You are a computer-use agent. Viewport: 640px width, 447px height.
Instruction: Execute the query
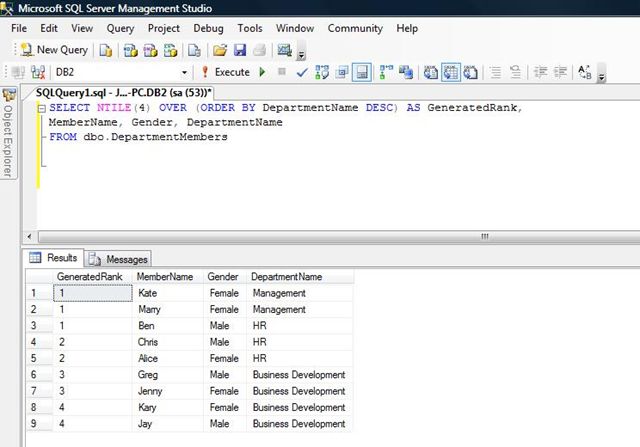pyautogui.click(x=226, y=72)
